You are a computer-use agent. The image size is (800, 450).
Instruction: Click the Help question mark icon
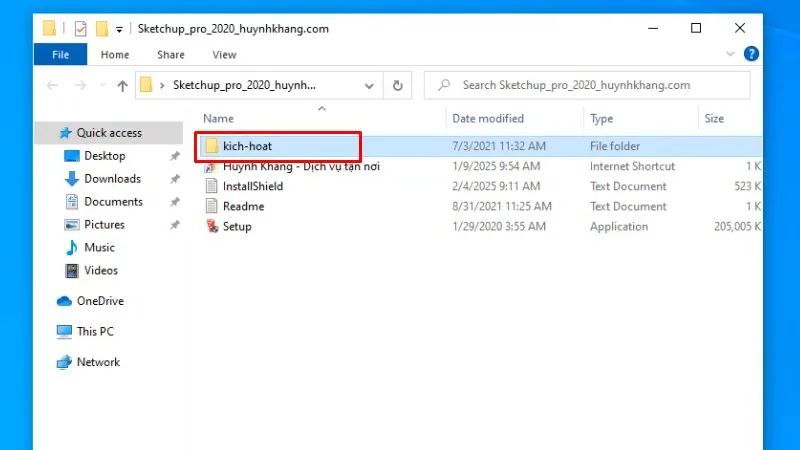click(751, 54)
